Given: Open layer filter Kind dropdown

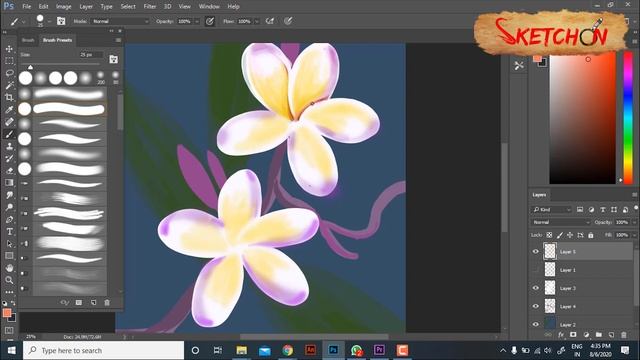Looking at the screenshot, I should (552, 209).
